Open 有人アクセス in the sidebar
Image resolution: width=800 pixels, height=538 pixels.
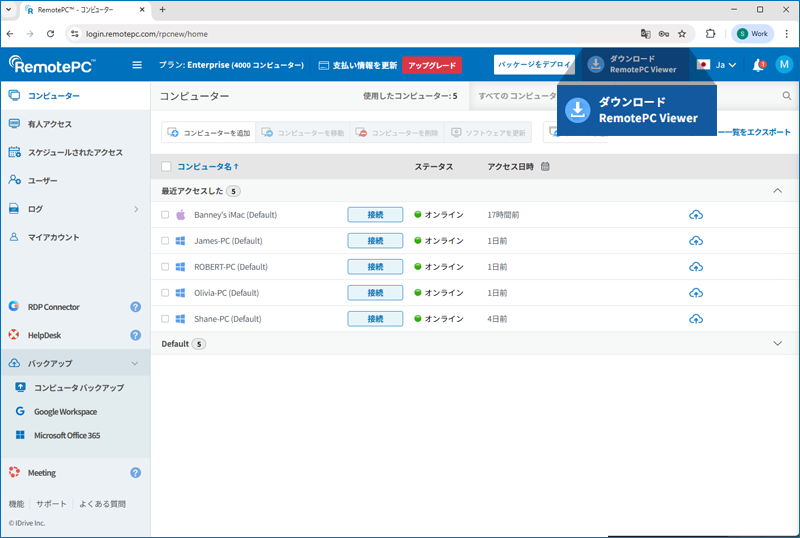point(76,124)
